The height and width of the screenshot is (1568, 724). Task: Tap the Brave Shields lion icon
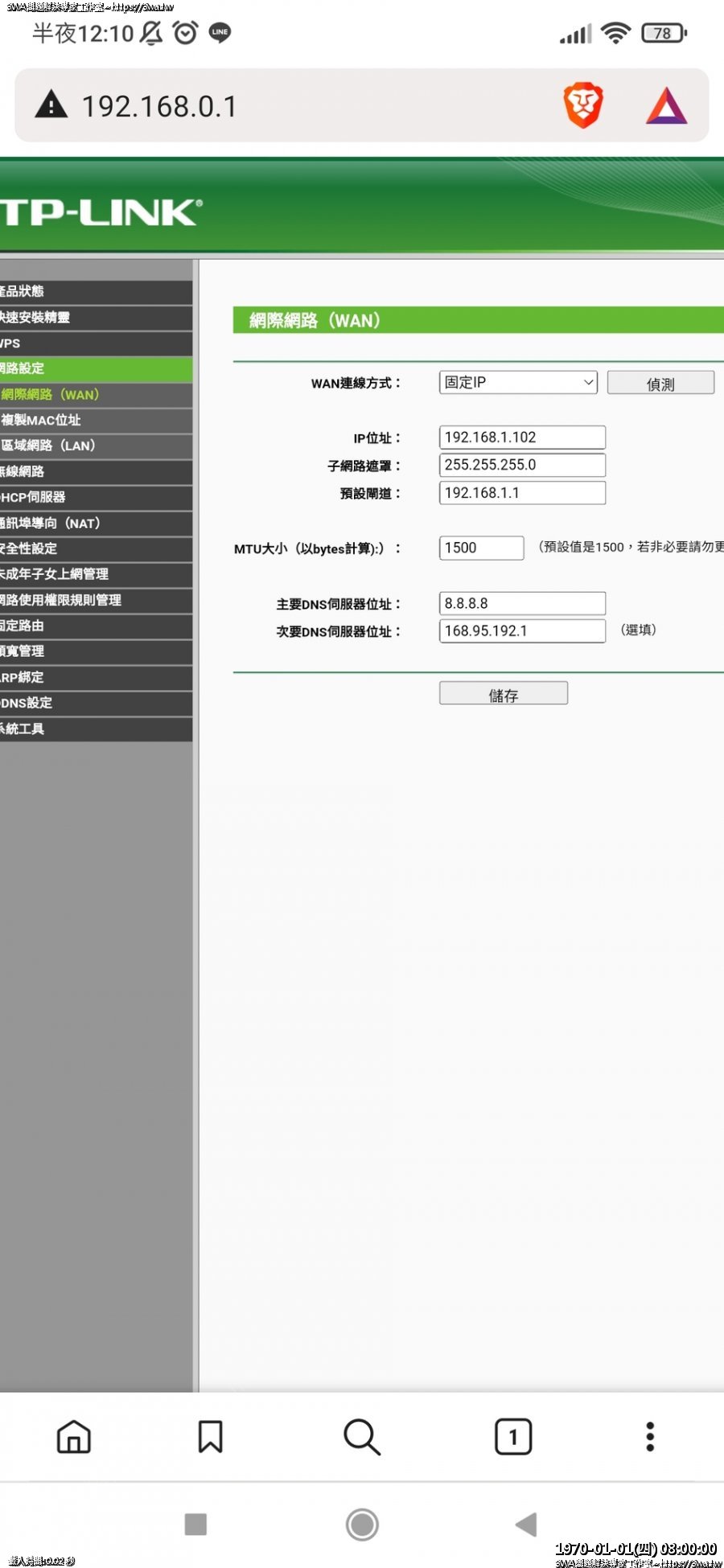coord(583,105)
